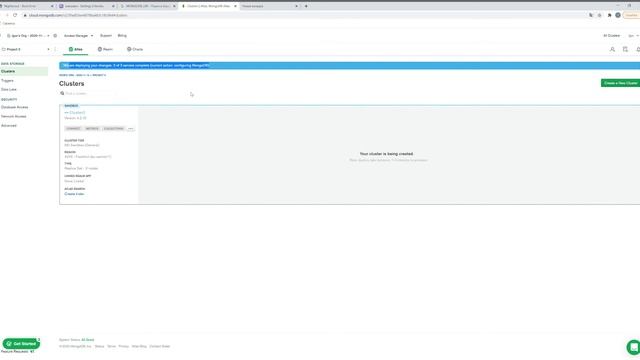This screenshot has width=640, height=360.
Task: Switch to the second browser tab
Action: point(87,6)
